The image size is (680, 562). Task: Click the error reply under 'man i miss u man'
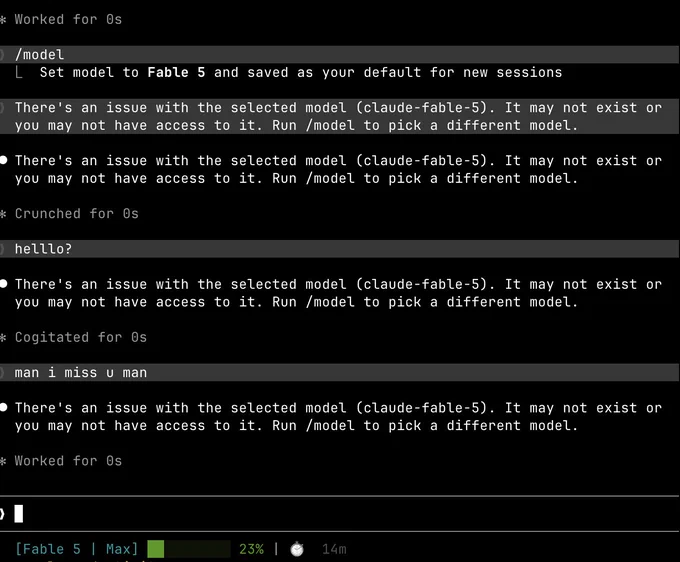point(338,417)
